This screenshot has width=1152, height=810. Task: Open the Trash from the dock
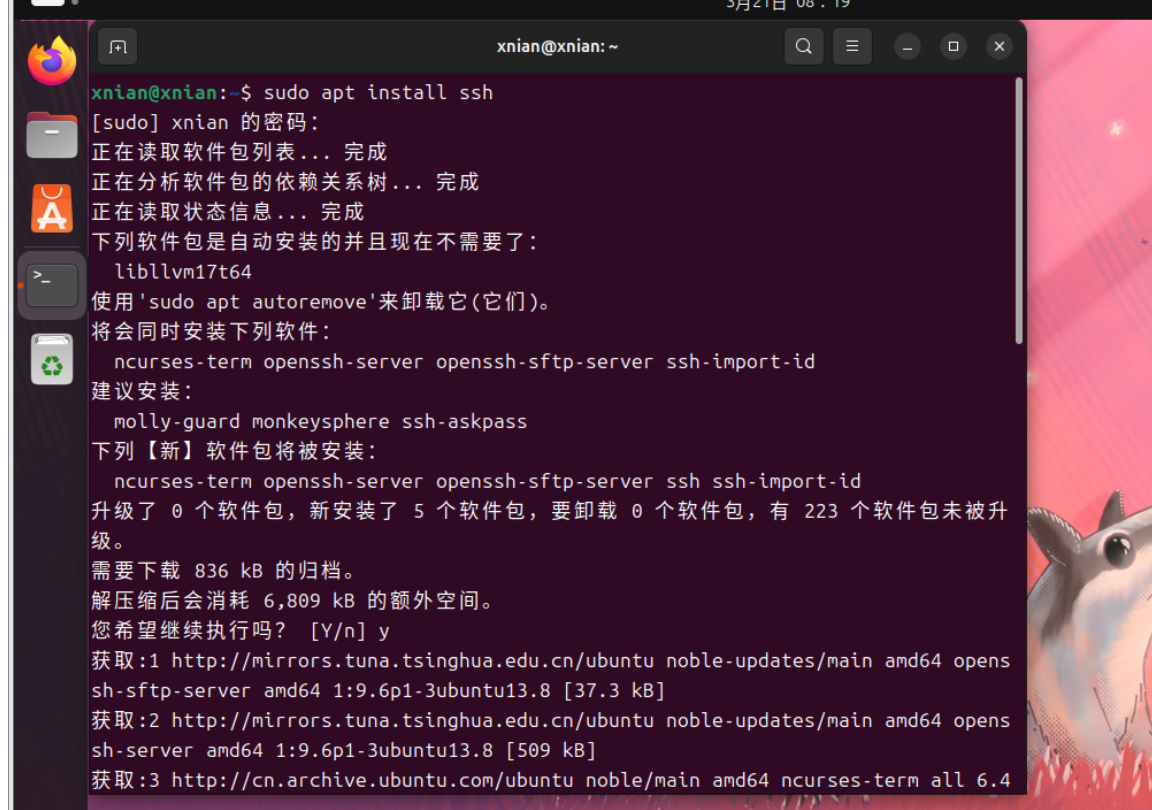52,359
